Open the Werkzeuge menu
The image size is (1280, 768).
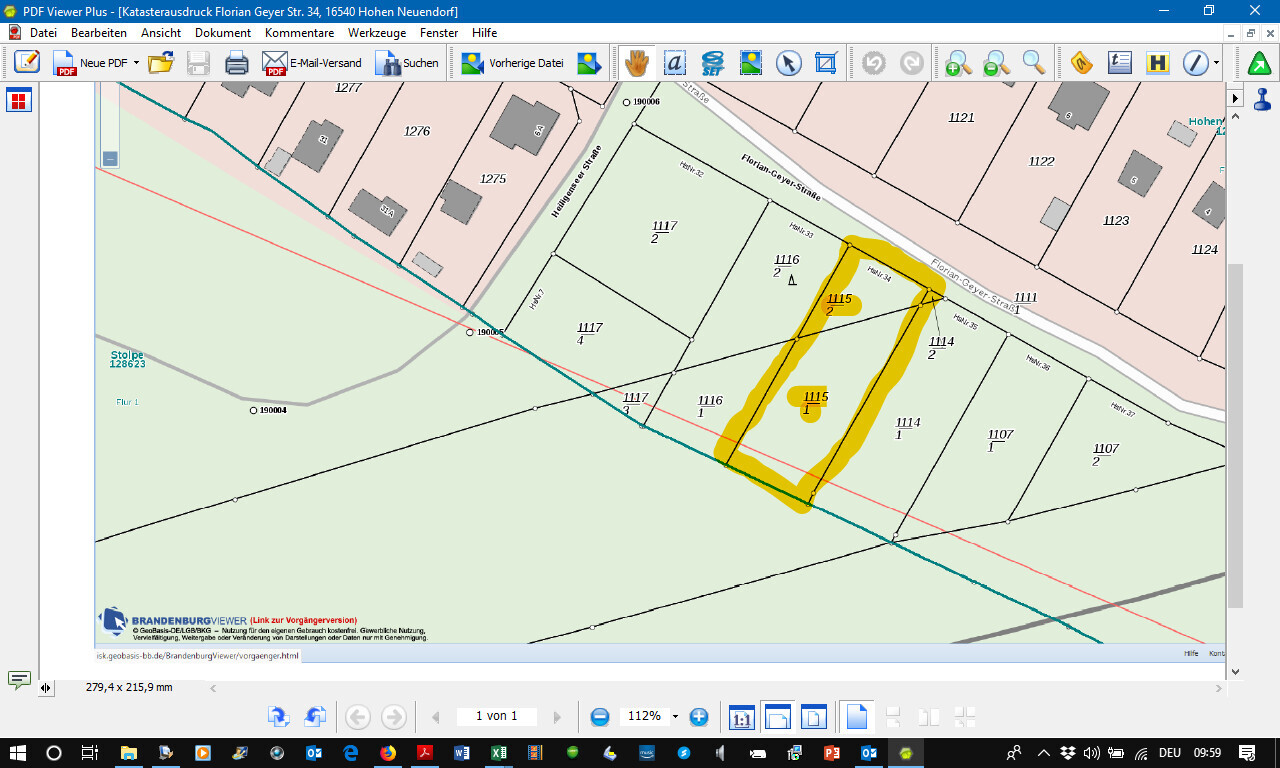pyautogui.click(x=377, y=33)
